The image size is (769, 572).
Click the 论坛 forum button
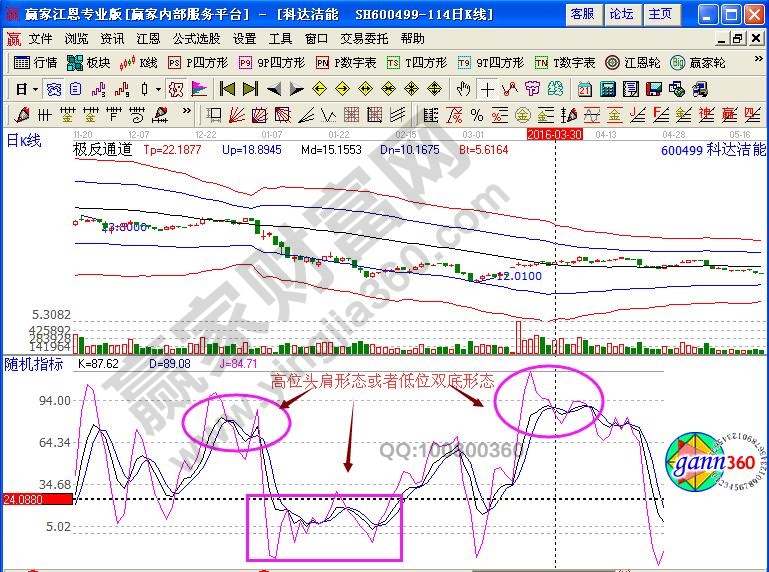tap(621, 14)
